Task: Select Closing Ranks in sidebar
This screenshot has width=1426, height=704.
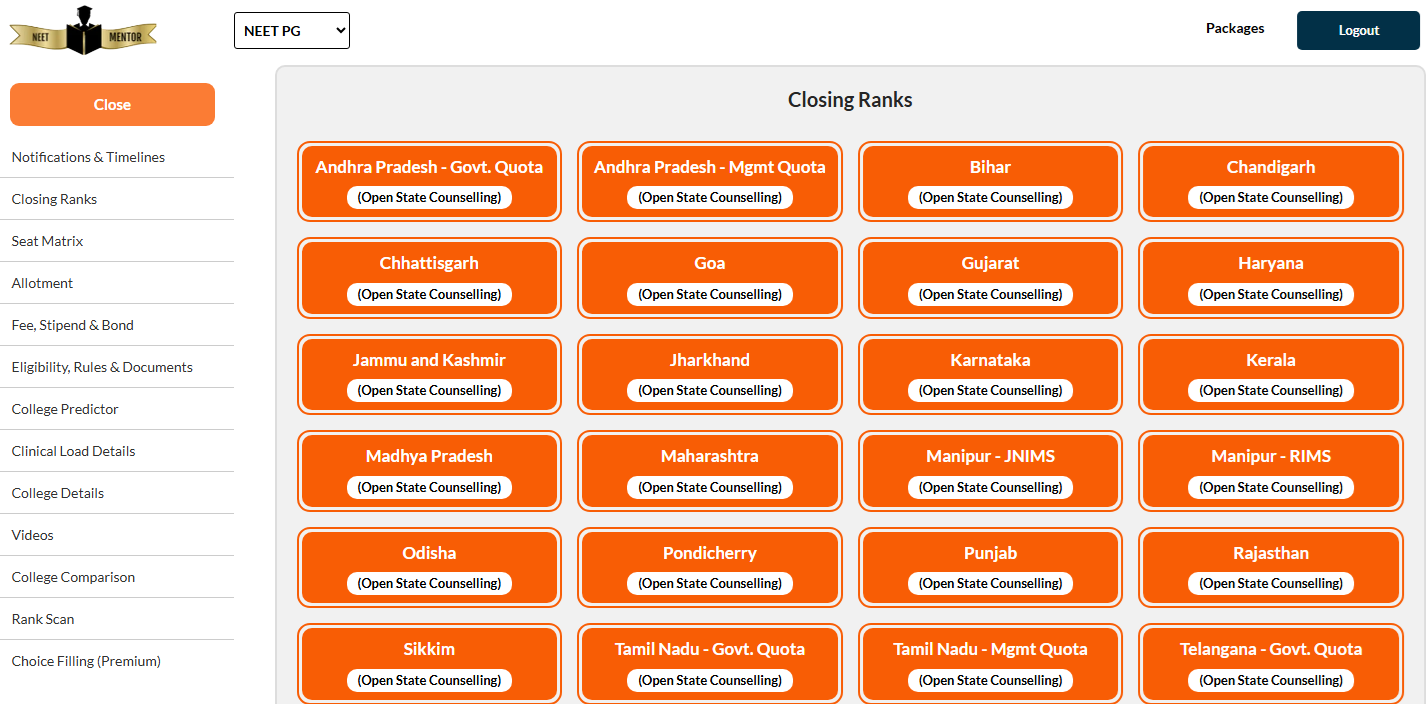Action: [54, 199]
